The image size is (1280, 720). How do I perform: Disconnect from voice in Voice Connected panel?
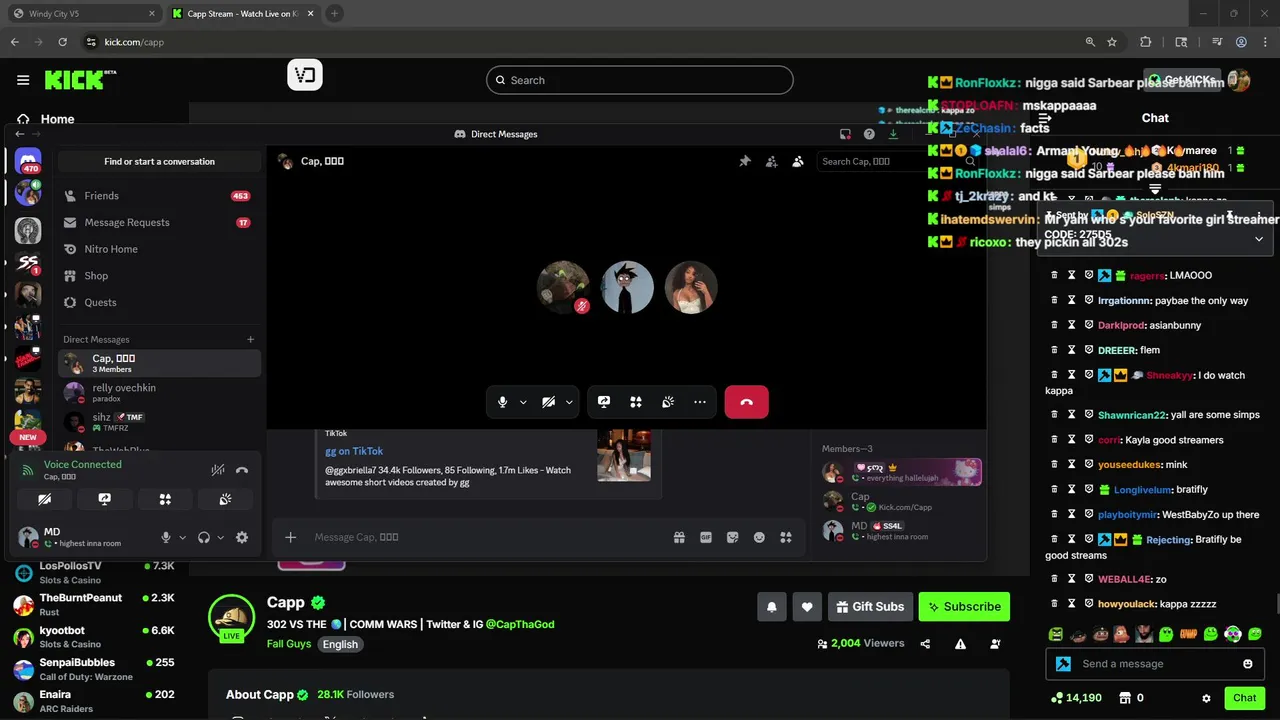click(241, 470)
